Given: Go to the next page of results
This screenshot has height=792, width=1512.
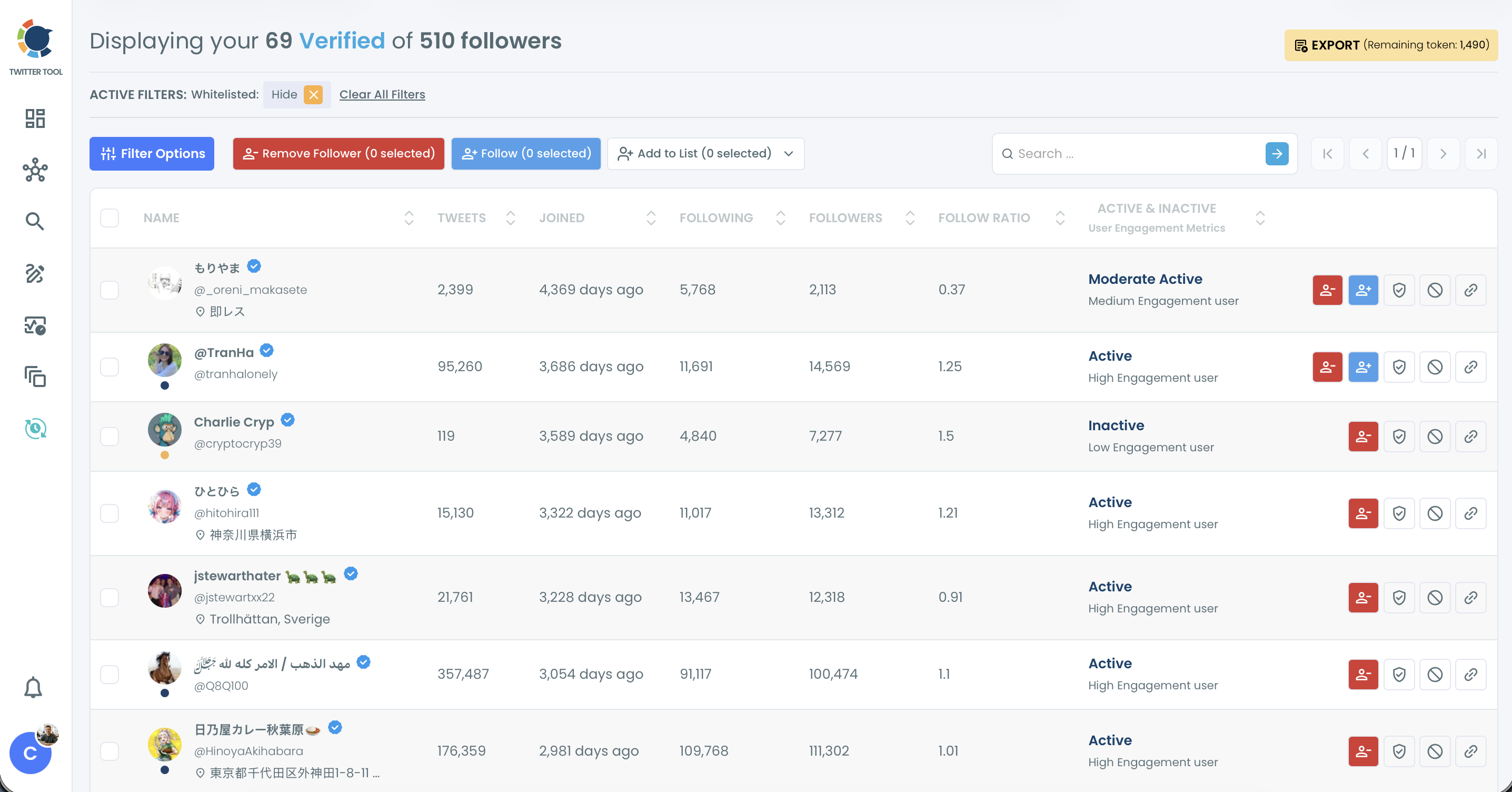Looking at the screenshot, I should (x=1443, y=154).
